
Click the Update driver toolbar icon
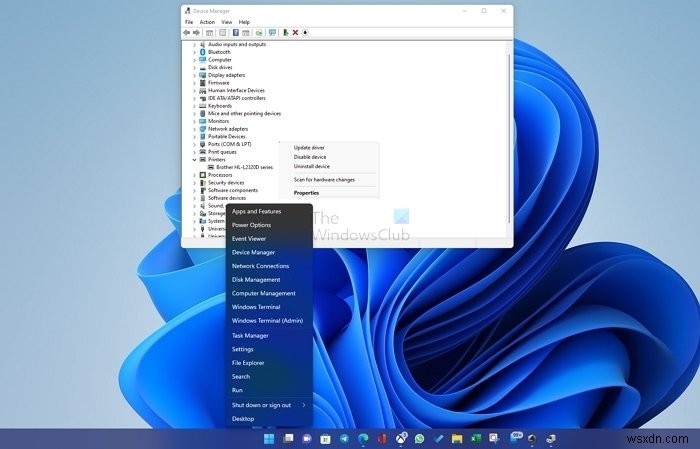tap(285, 32)
